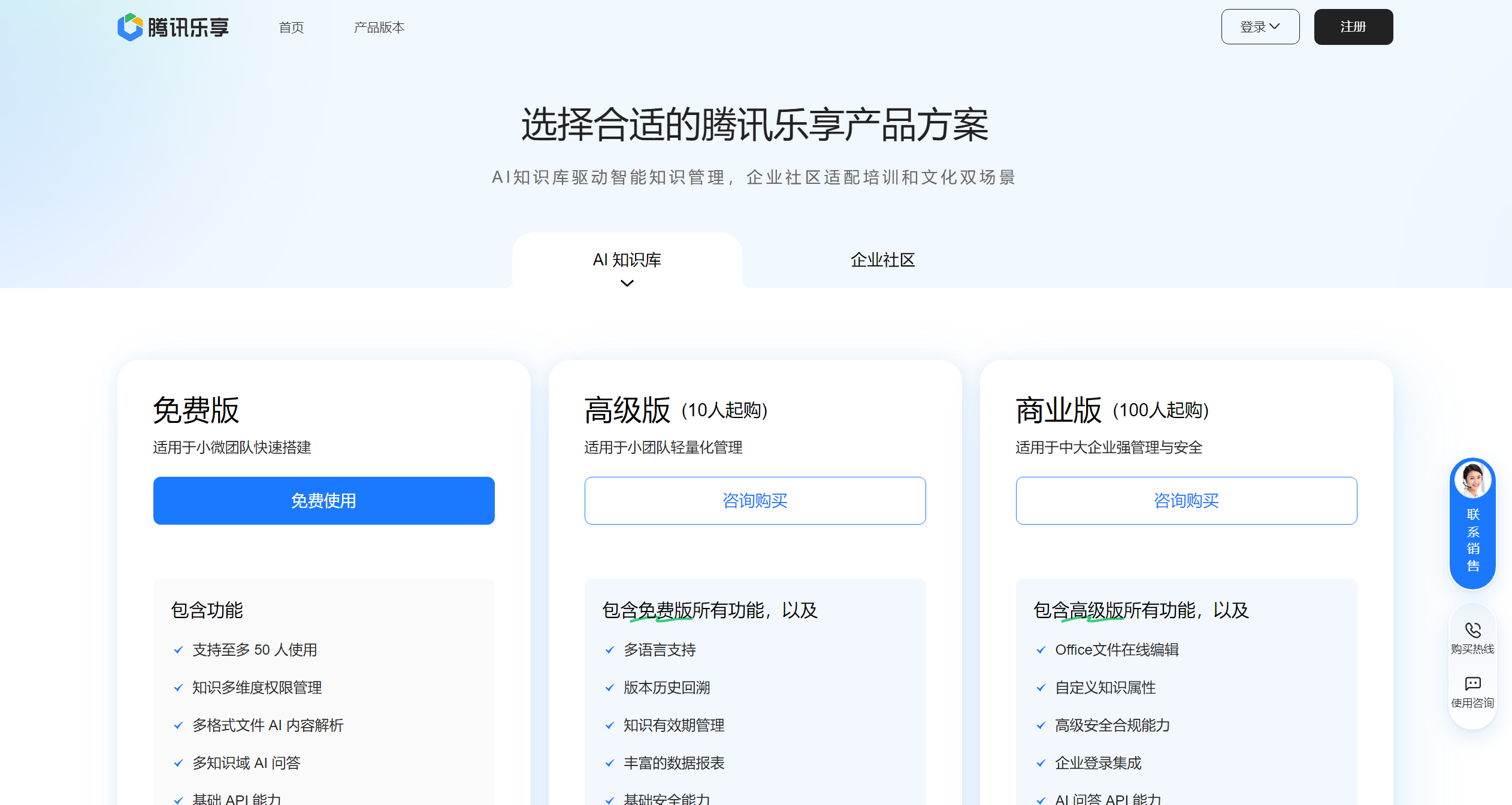Click 咨询购买 for the 商业版 plan
The image size is (1512, 805).
click(1186, 500)
